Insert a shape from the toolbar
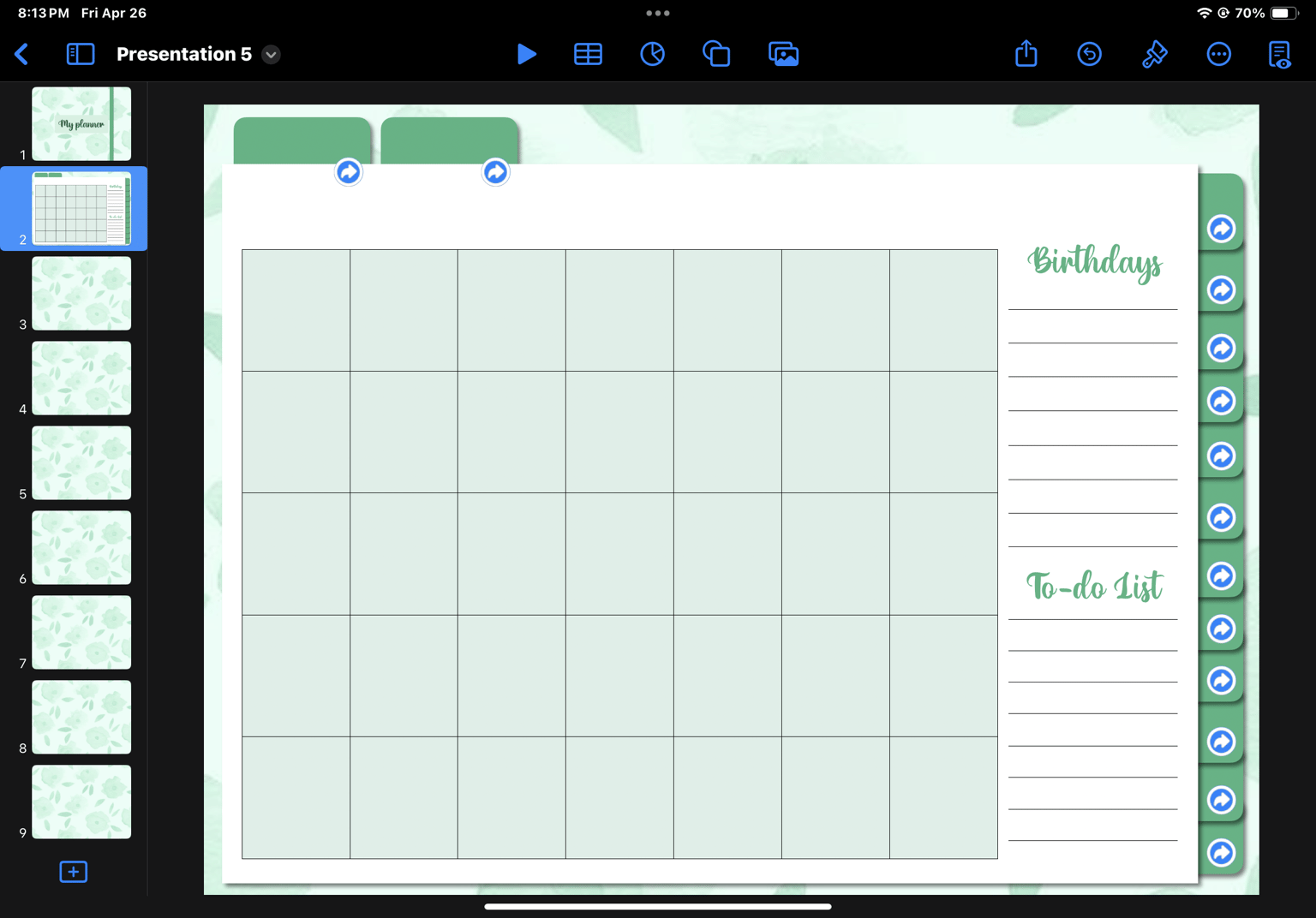This screenshot has height=918, width=1316. [716, 55]
